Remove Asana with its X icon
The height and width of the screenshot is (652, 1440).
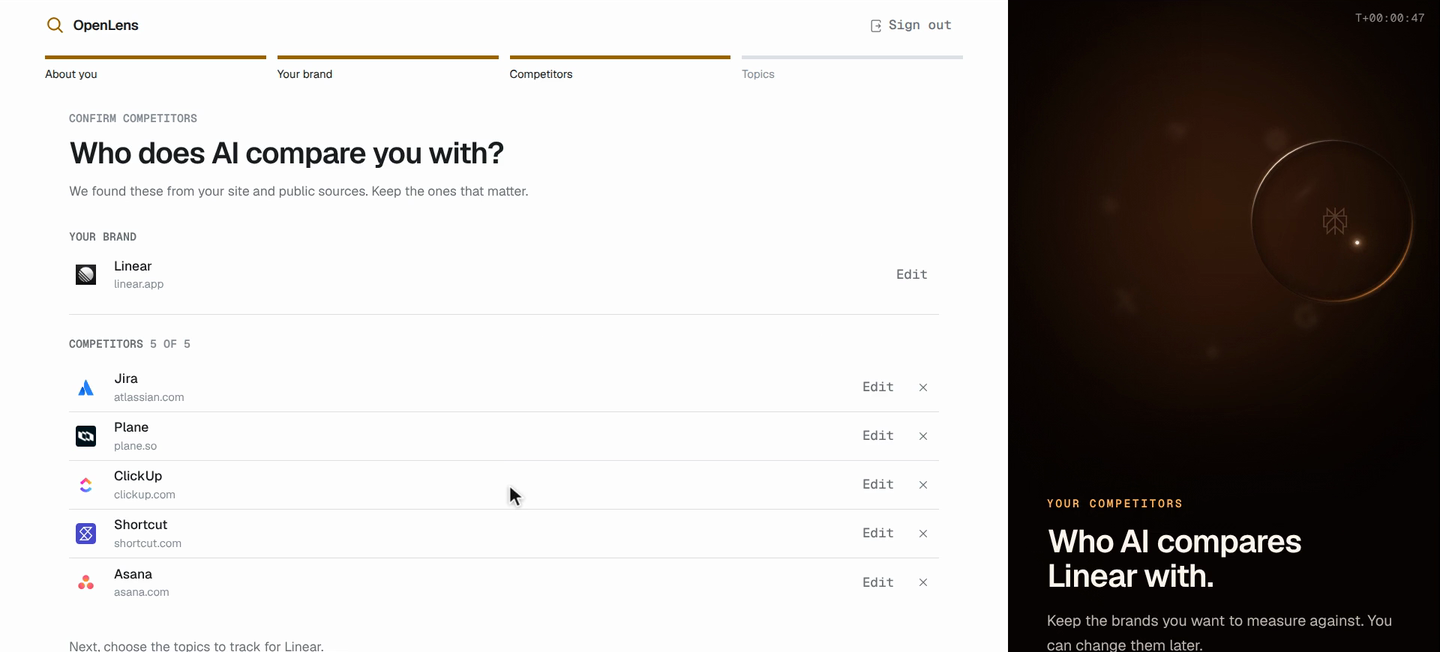(923, 582)
